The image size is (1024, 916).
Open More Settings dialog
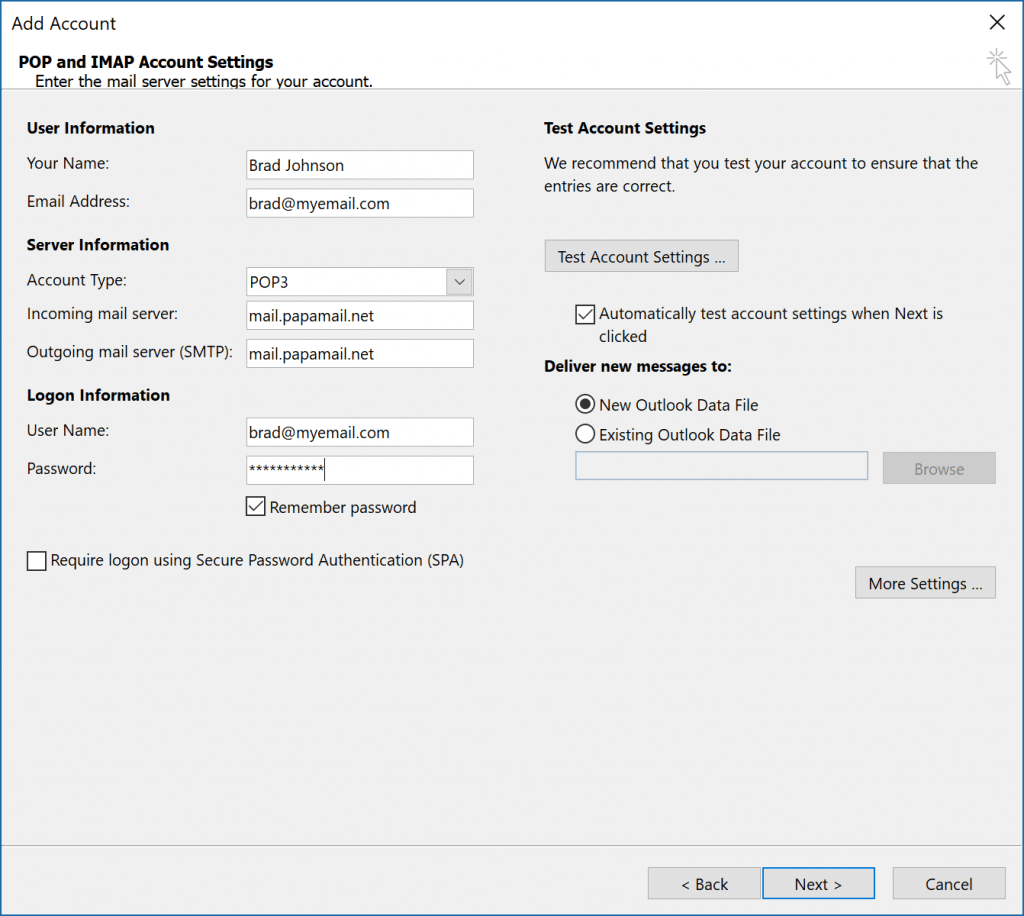pyautogui.click(x=925, y=582)
